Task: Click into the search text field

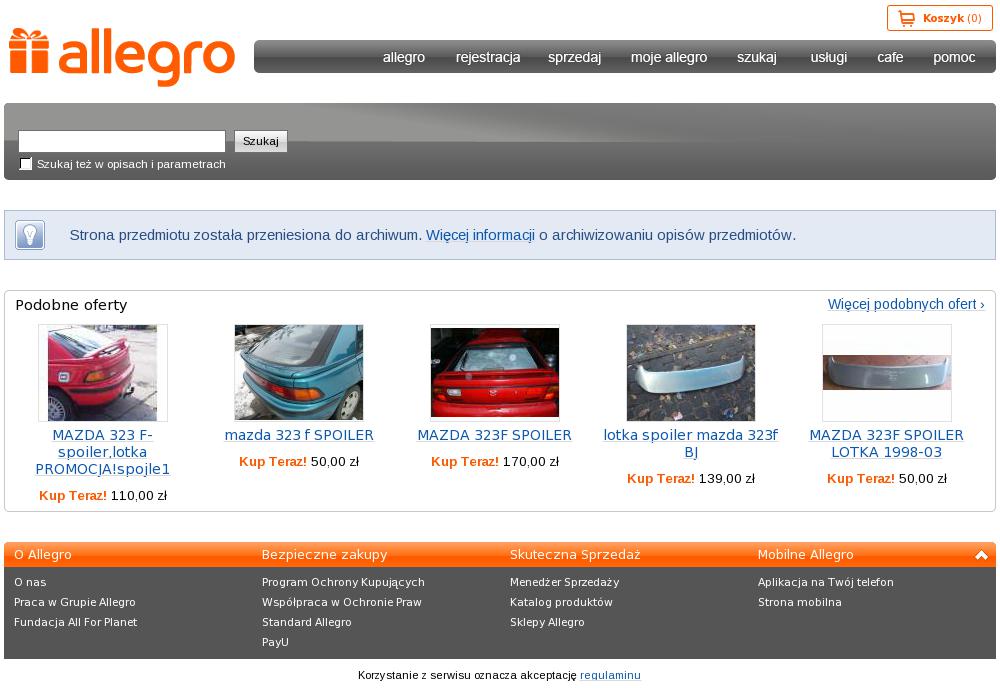Action: point(122,141)
